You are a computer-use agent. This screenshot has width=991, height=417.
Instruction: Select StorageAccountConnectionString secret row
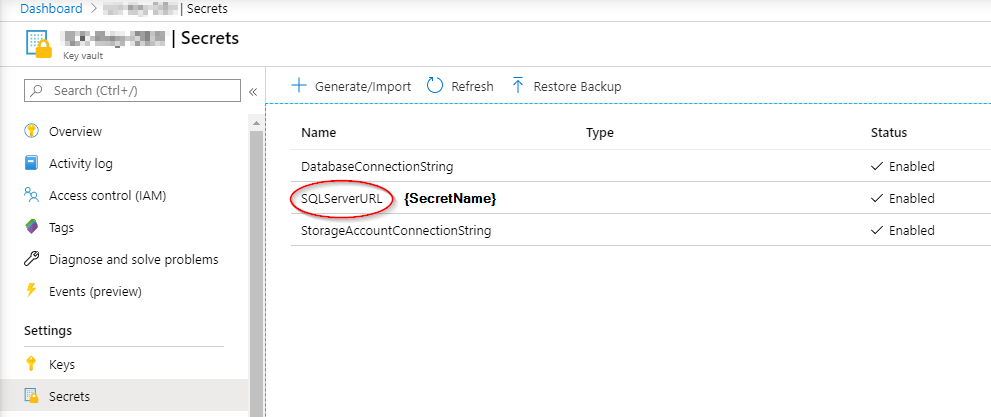[396, 230]
